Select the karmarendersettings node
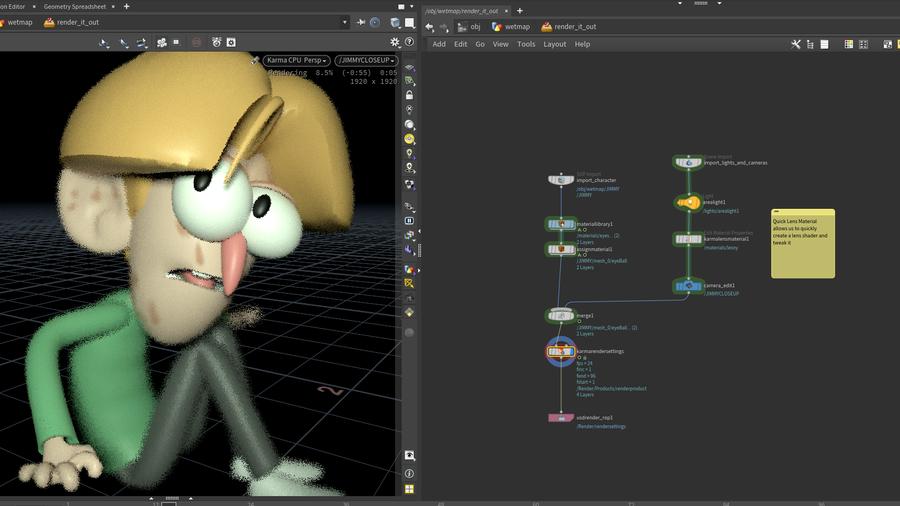 (x=560, y=352)
